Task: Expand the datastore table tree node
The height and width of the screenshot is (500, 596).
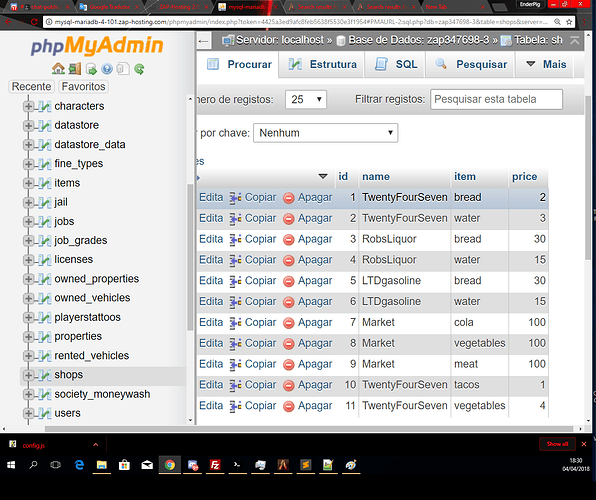Action: 28,125
